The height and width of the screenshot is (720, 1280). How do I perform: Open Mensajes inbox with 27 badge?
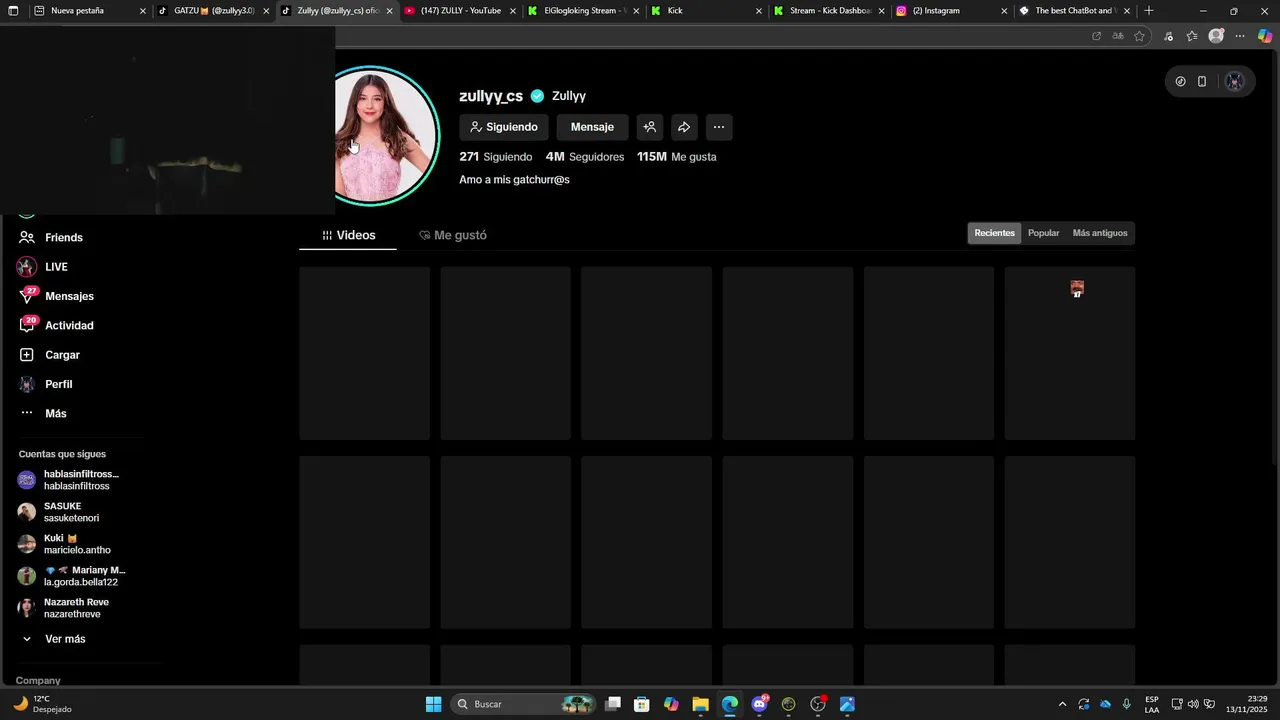[x=56, y=296]
